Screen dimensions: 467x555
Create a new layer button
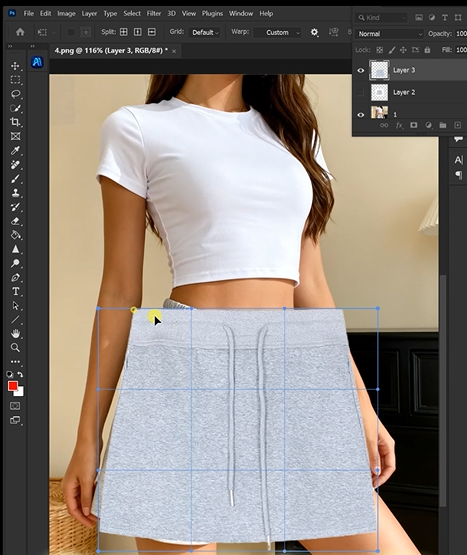click(x=457, y=125)
